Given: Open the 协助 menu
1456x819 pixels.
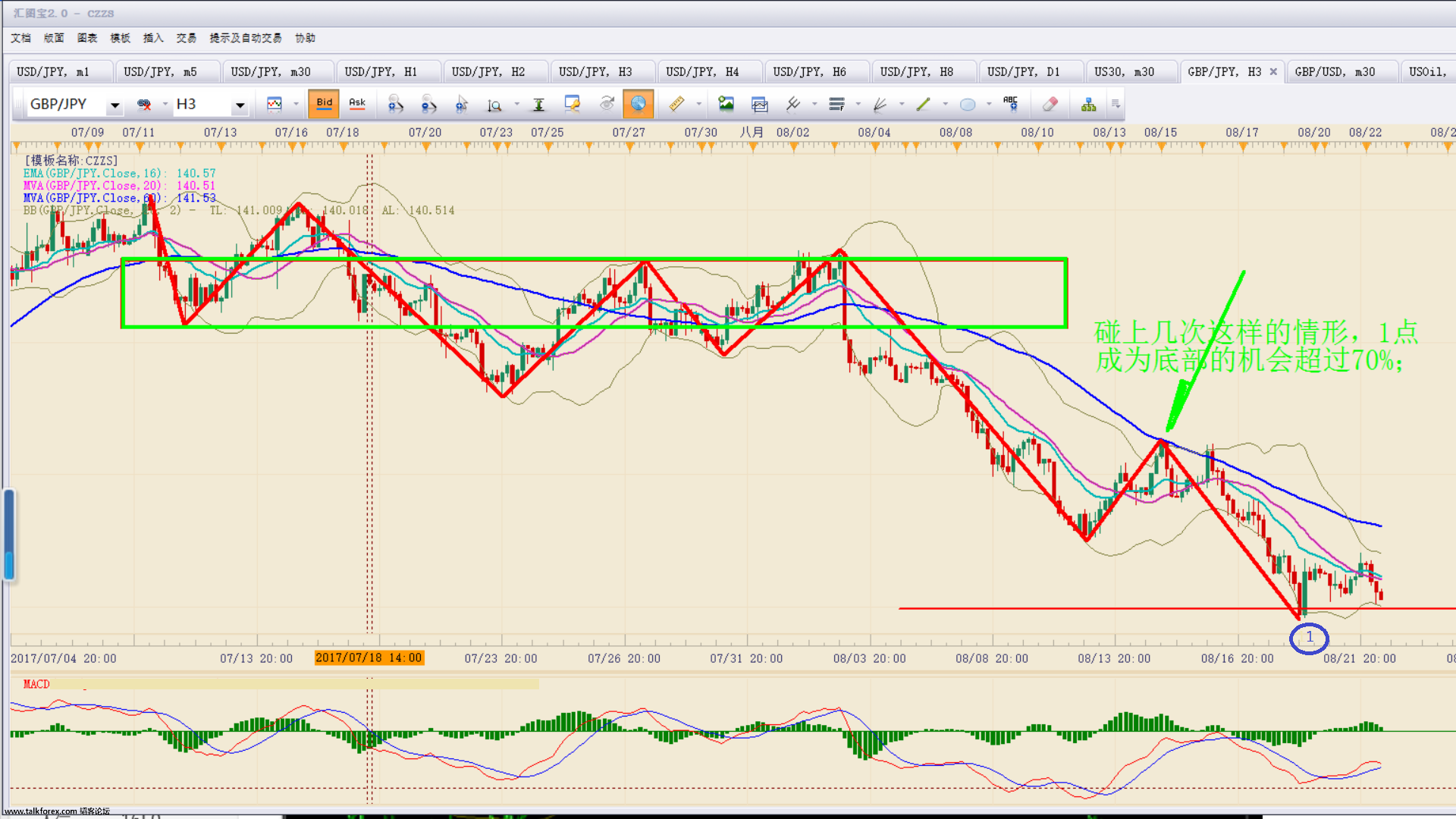Looking at the screenshot, I should (x=305, y=38).
